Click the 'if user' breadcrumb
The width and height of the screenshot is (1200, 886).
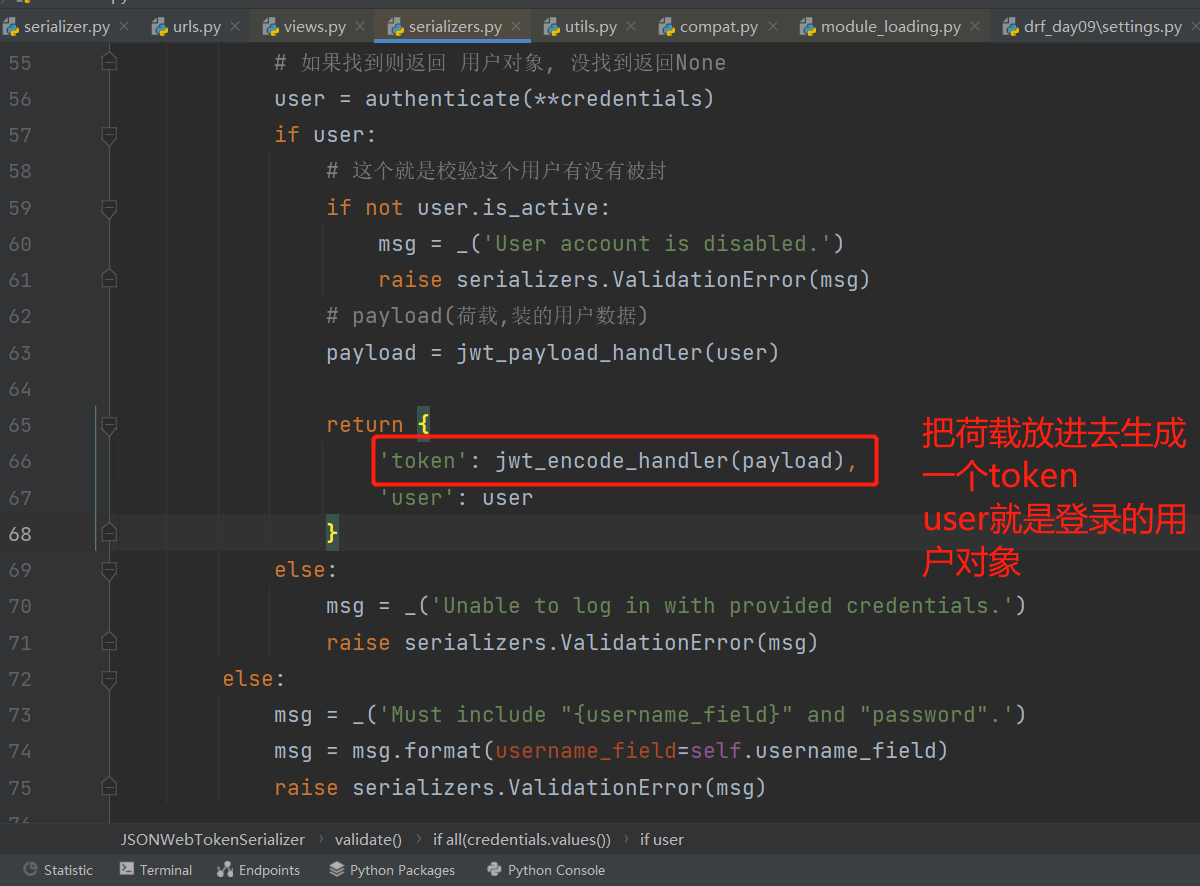[x=662, y=839]
